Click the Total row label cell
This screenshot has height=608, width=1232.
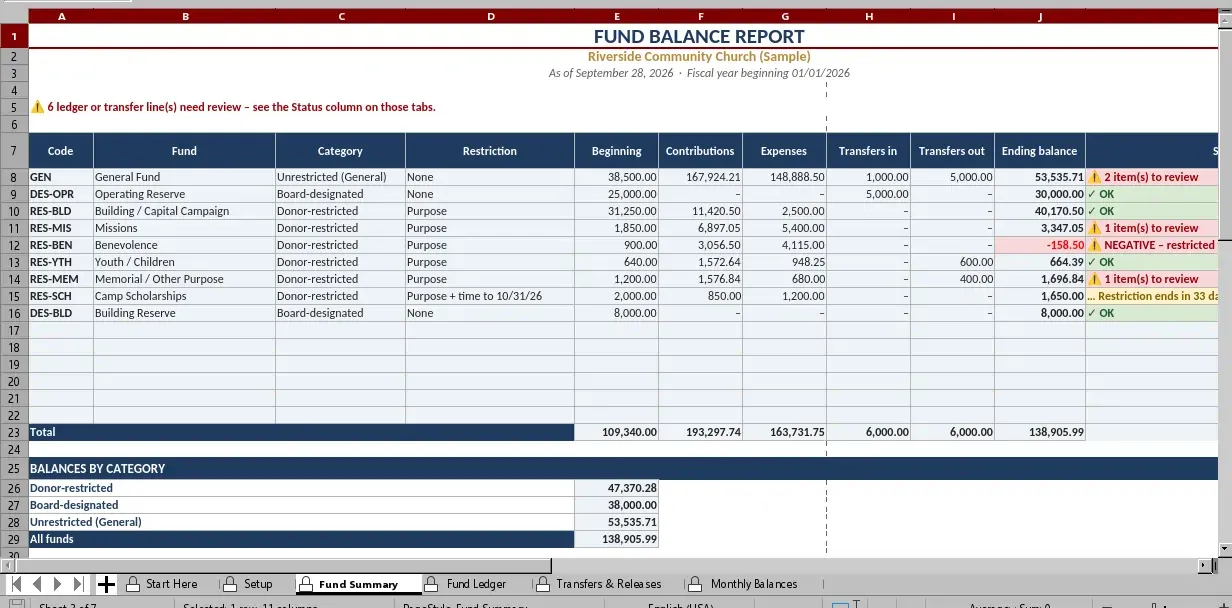[301, 432]
